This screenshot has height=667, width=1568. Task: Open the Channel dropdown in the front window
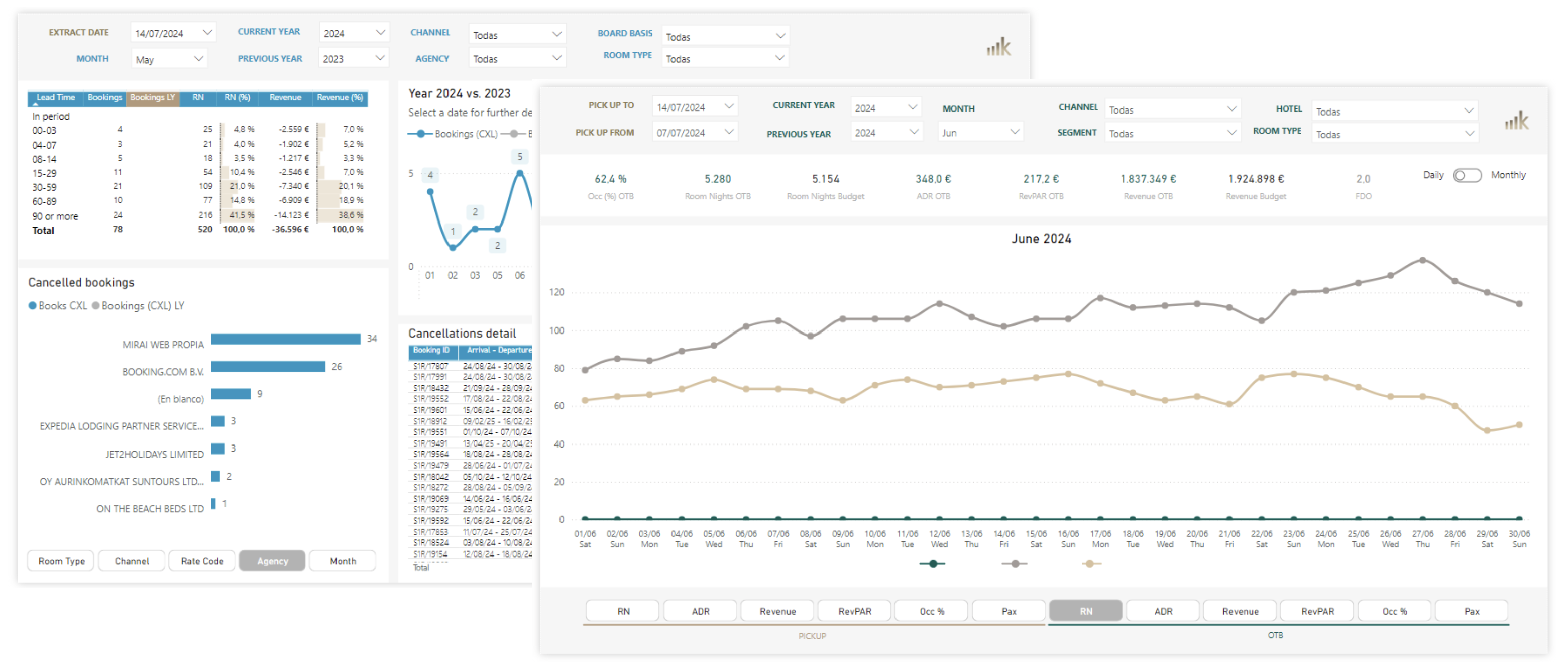pyautogui.click(x=1172, y=109)
